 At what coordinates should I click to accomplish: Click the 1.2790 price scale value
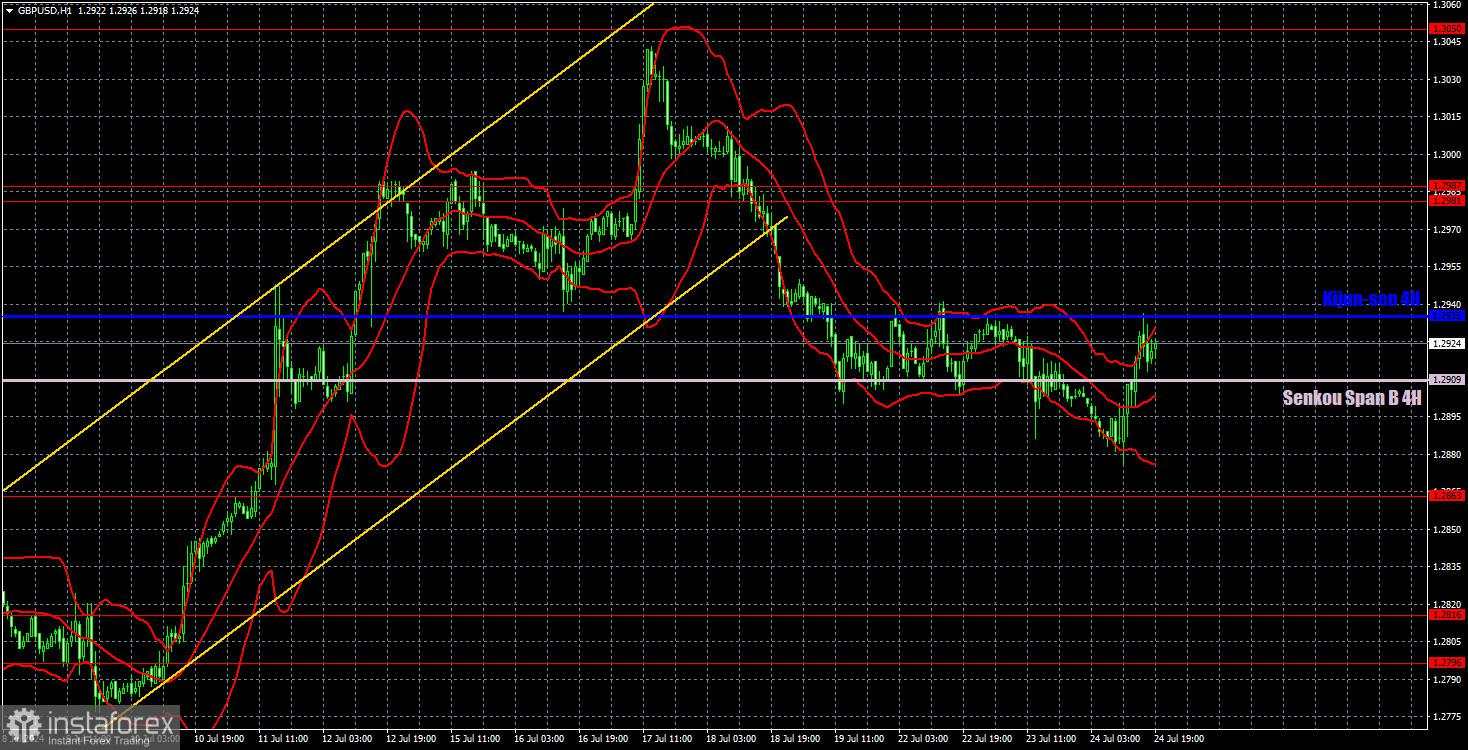coord(1447,679)
